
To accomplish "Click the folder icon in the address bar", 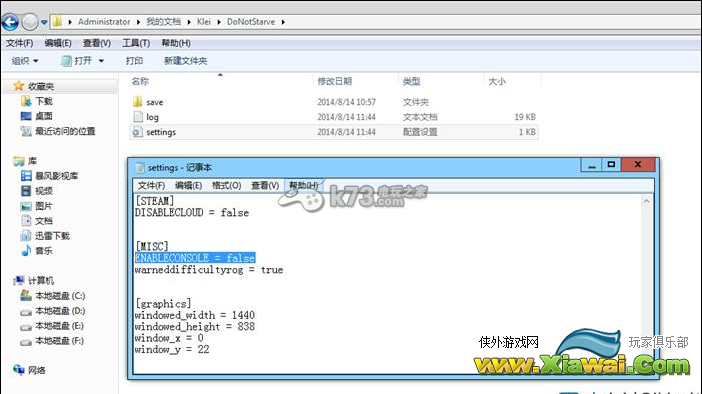I will (57, 21).
